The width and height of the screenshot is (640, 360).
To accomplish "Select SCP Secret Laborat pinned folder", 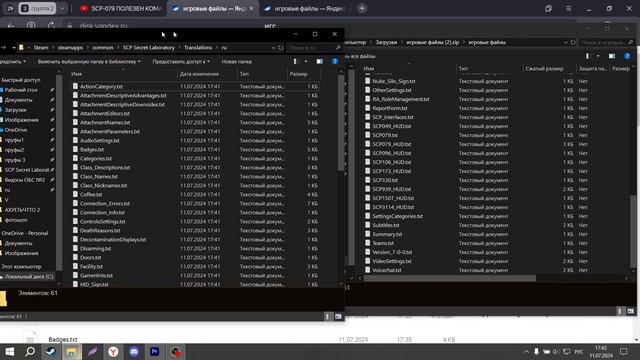I will pyautogui.click(x=27, y=170).
